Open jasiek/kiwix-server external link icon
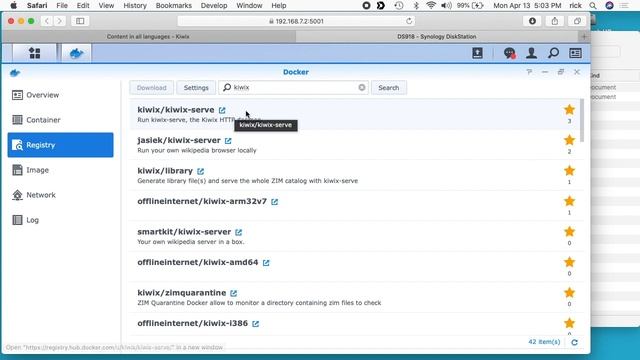This screenshot has height=360, width=640. (228, 141)
